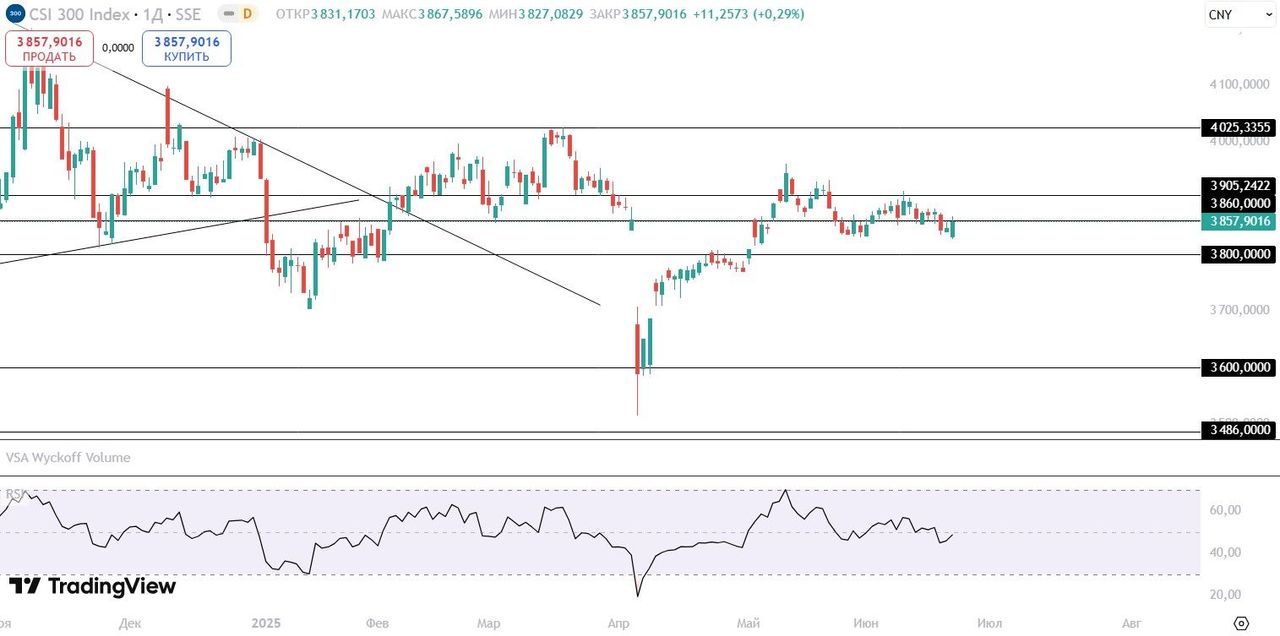
Task: Open chart settings gear at bottom right
Action: click(x=1241, y=623)
